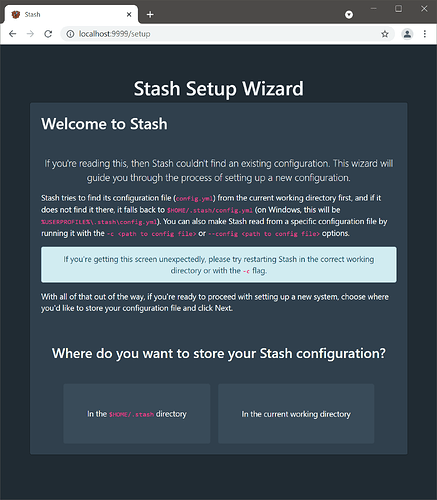Open Chrome three-dot options menu
Screen dimensions: 437x500
point(425,34)
